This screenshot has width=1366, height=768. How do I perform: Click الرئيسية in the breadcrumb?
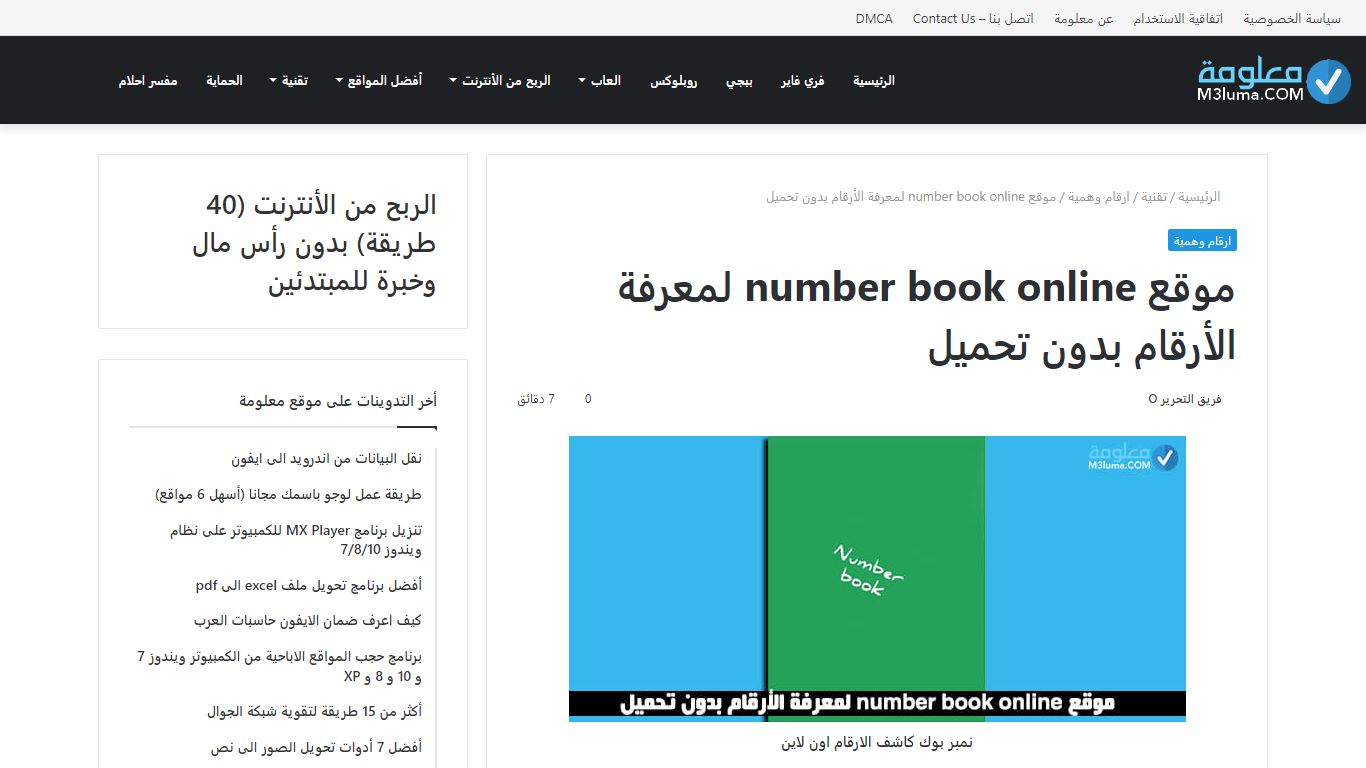[x=1199, y=197]
